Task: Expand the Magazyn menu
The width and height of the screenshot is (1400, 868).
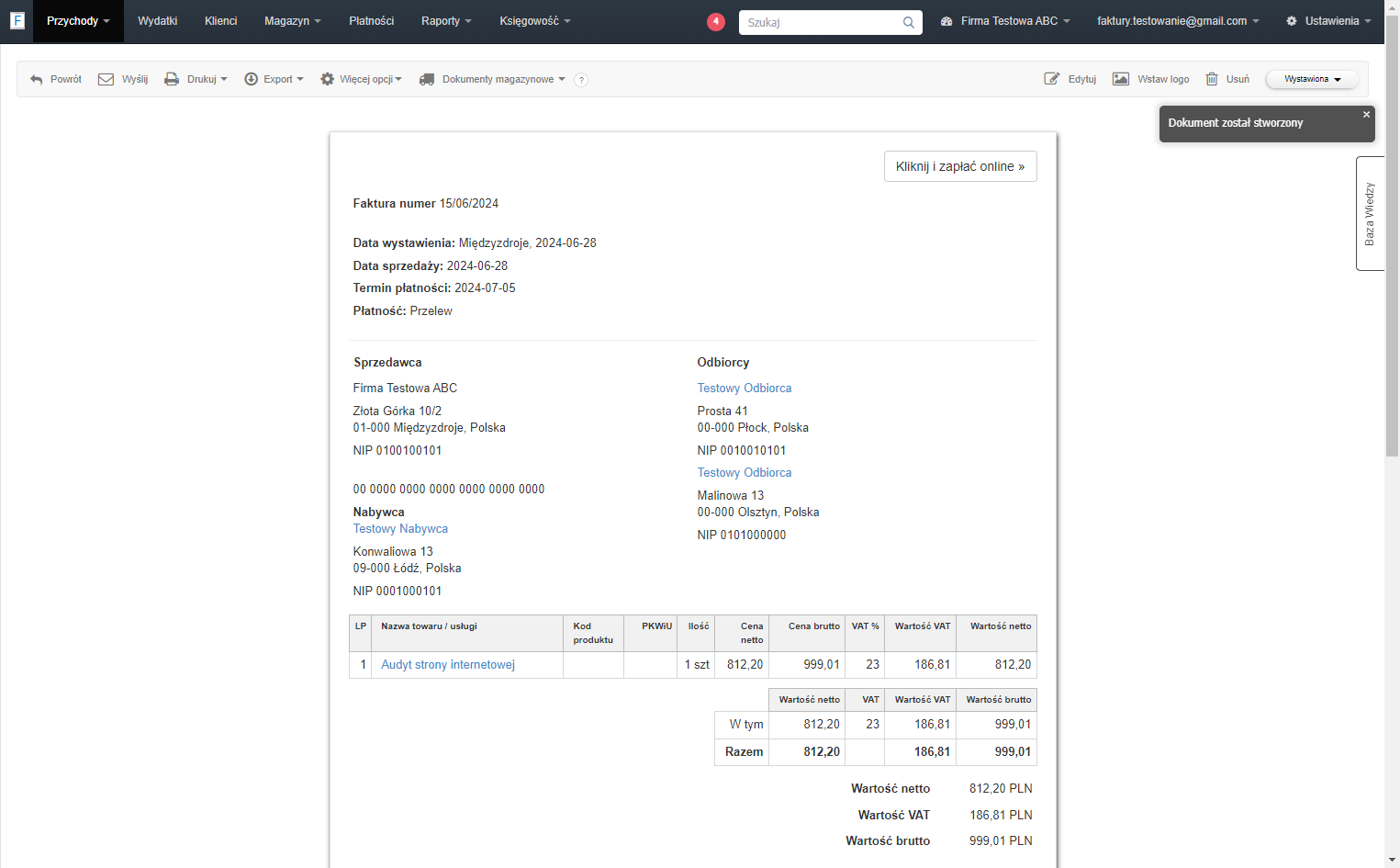Action: click(292, 21)
